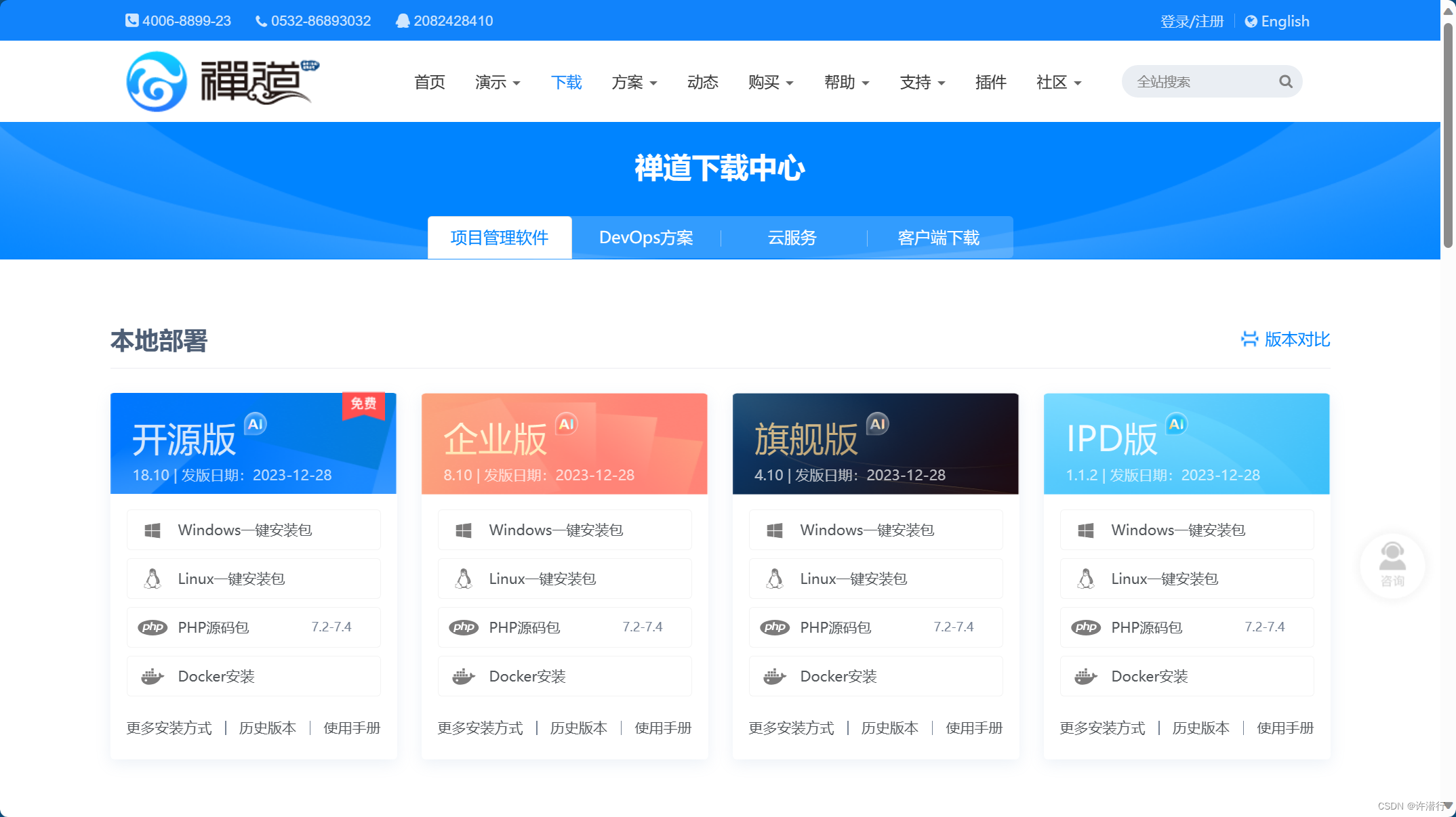Image resolution: width=1456 pixels, height=817 pixels.
Task: Click the AI badge on 旗舰版 card
Action: point(877,424)
